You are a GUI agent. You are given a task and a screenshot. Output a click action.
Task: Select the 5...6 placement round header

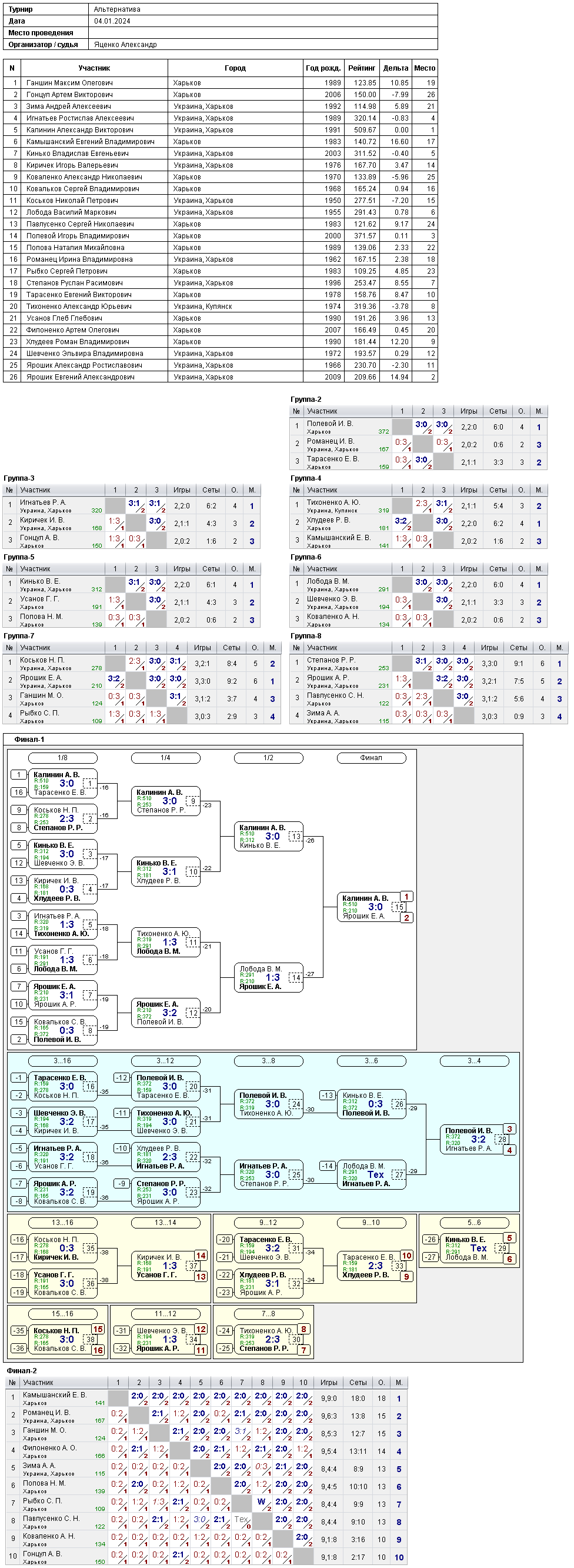click(474, 1223)
